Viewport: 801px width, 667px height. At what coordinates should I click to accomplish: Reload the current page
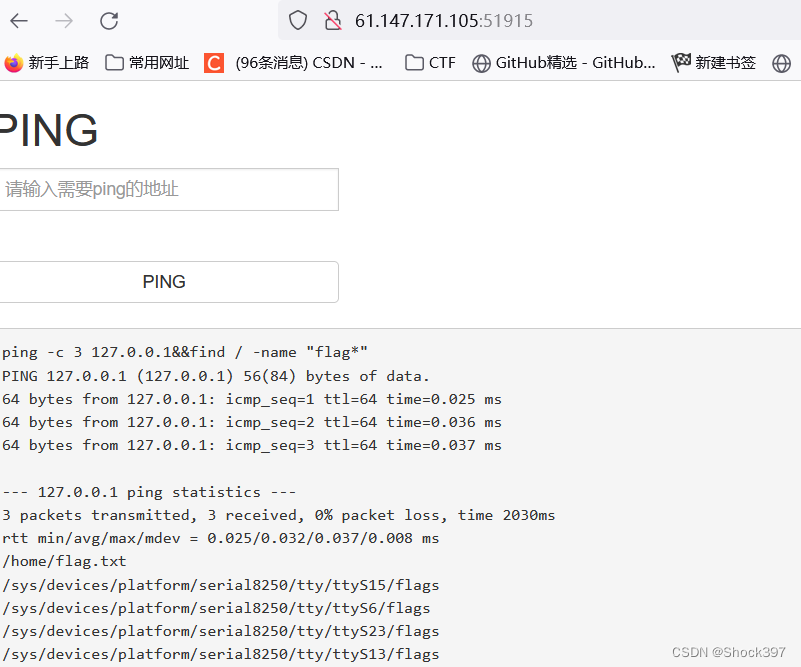109,21
